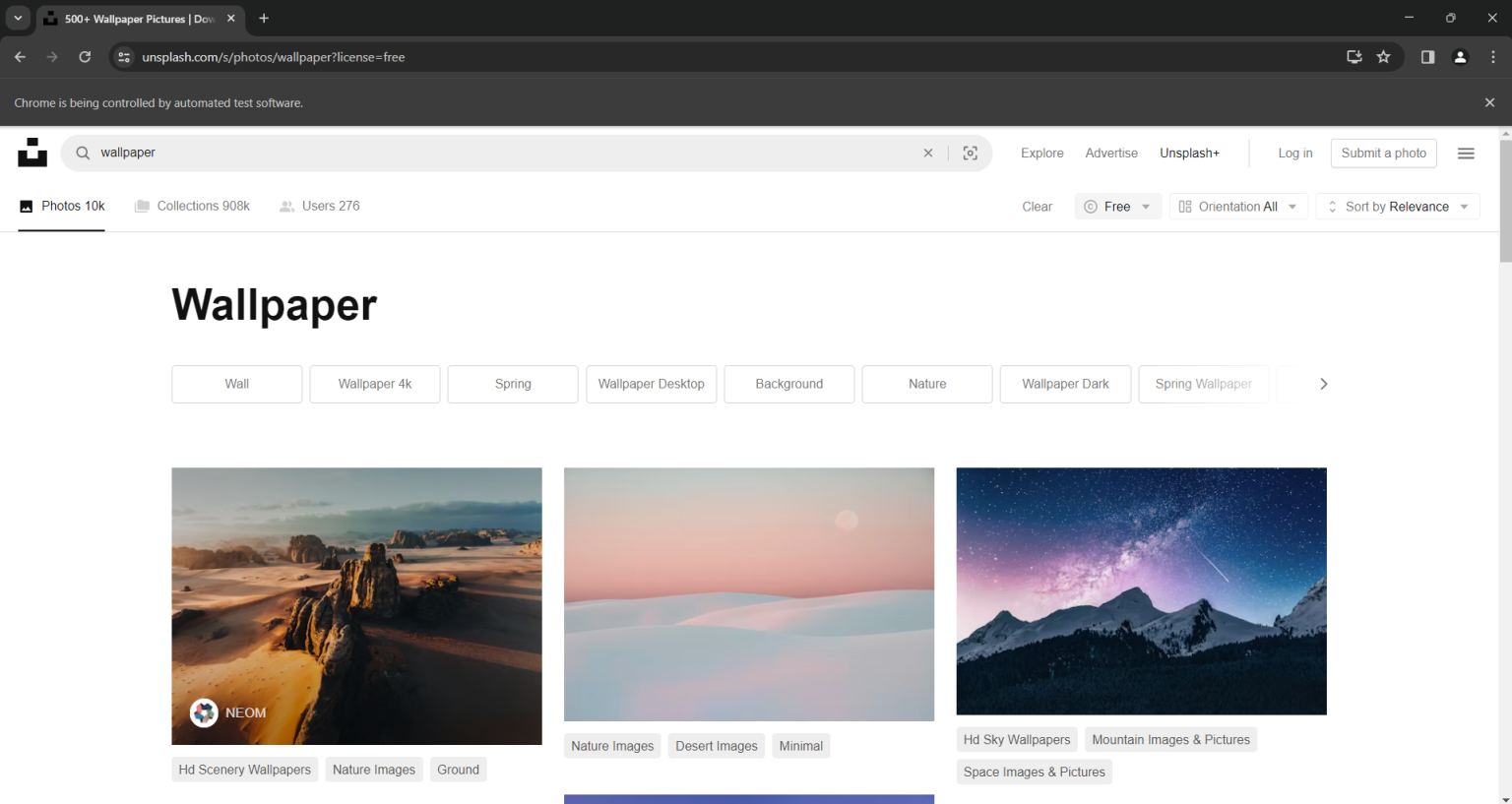Clear all active search filters
1512x804 pixels.
[1037, 206]
